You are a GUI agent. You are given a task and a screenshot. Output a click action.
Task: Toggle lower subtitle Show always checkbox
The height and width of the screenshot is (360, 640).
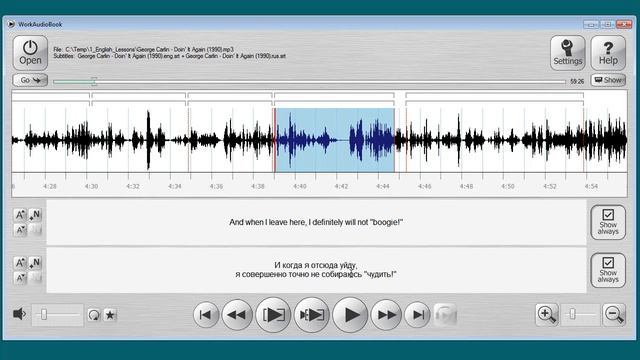[x=608, y=270]
